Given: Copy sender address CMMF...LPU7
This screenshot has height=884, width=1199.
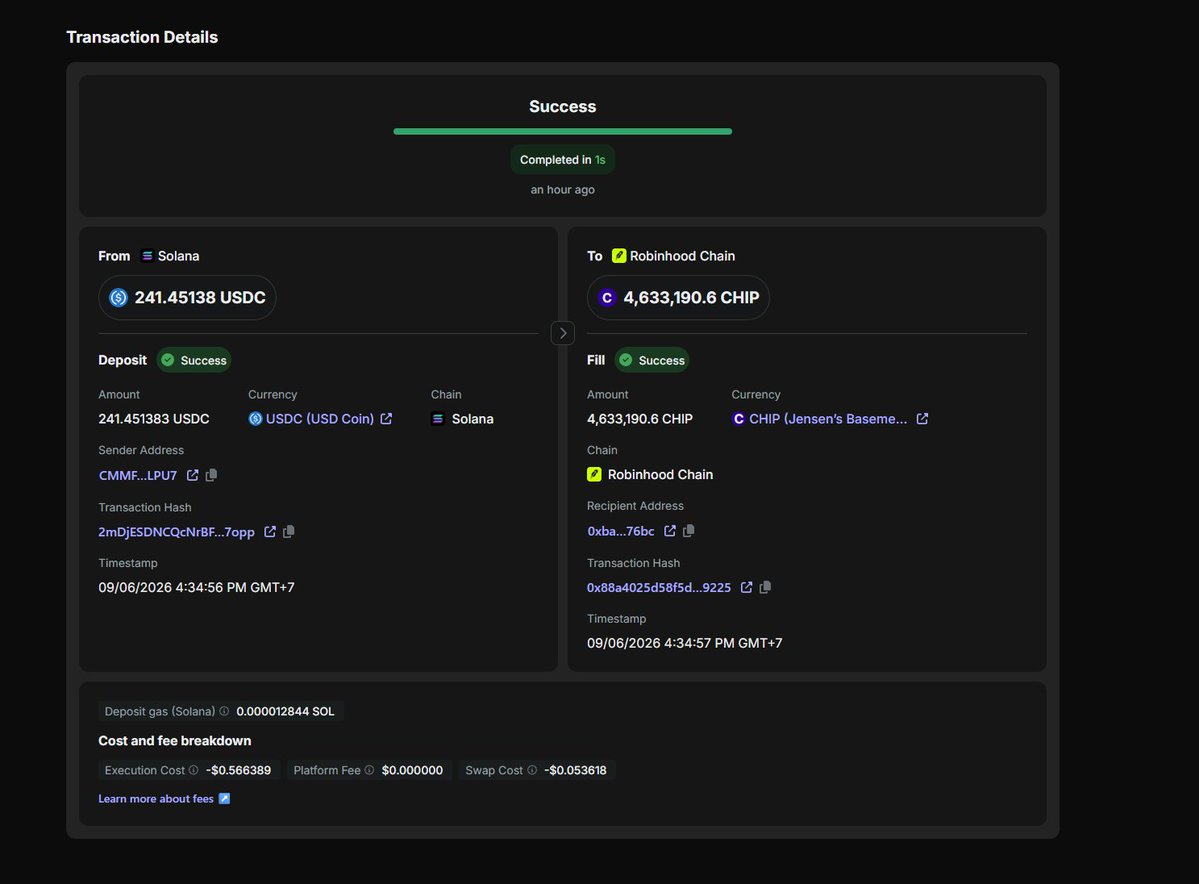Looking at the screenshot, I should [212, 476].
